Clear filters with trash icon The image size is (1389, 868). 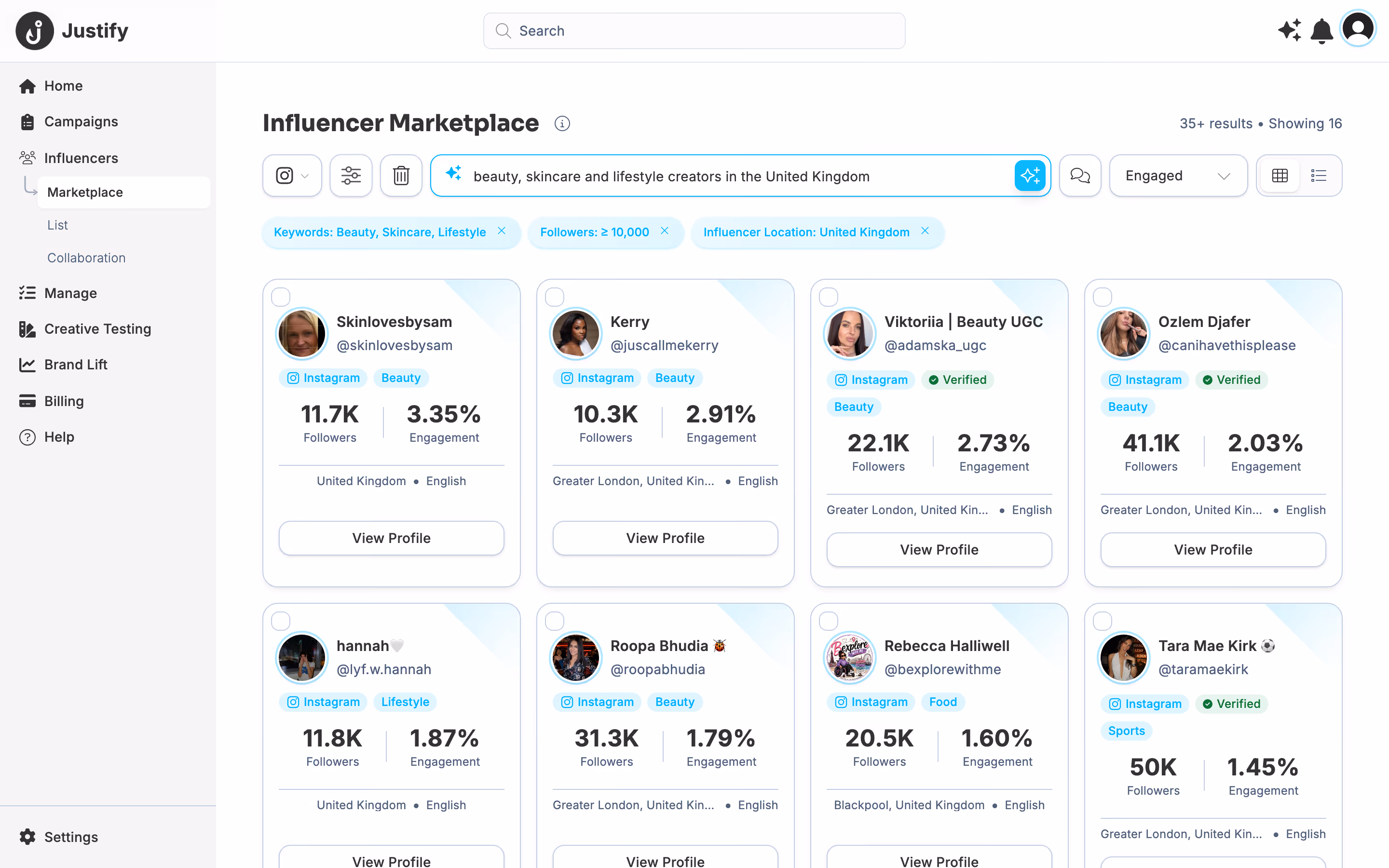click(x=401, y=176)
